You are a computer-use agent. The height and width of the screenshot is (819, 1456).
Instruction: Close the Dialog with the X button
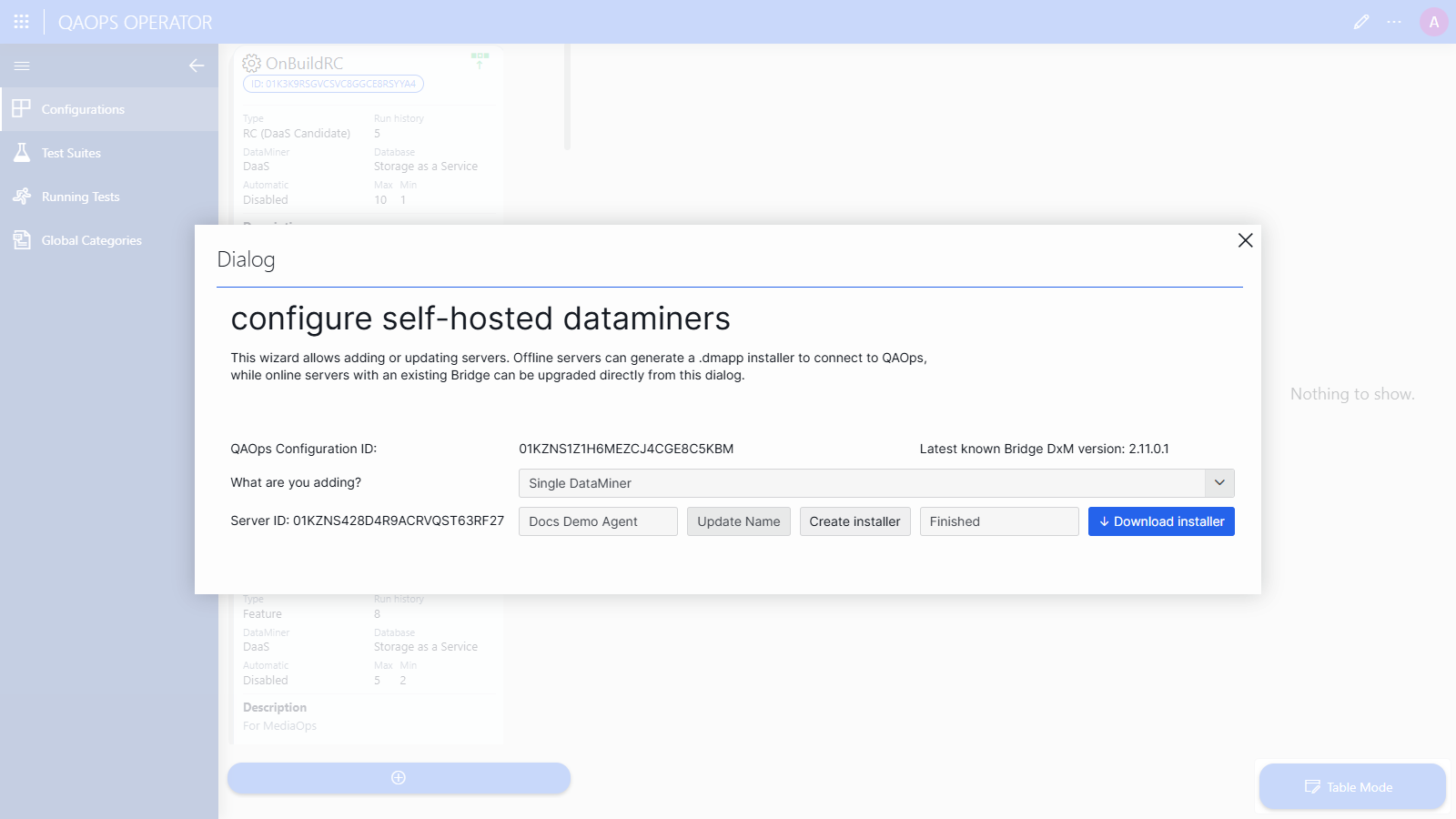point(1246,240)
